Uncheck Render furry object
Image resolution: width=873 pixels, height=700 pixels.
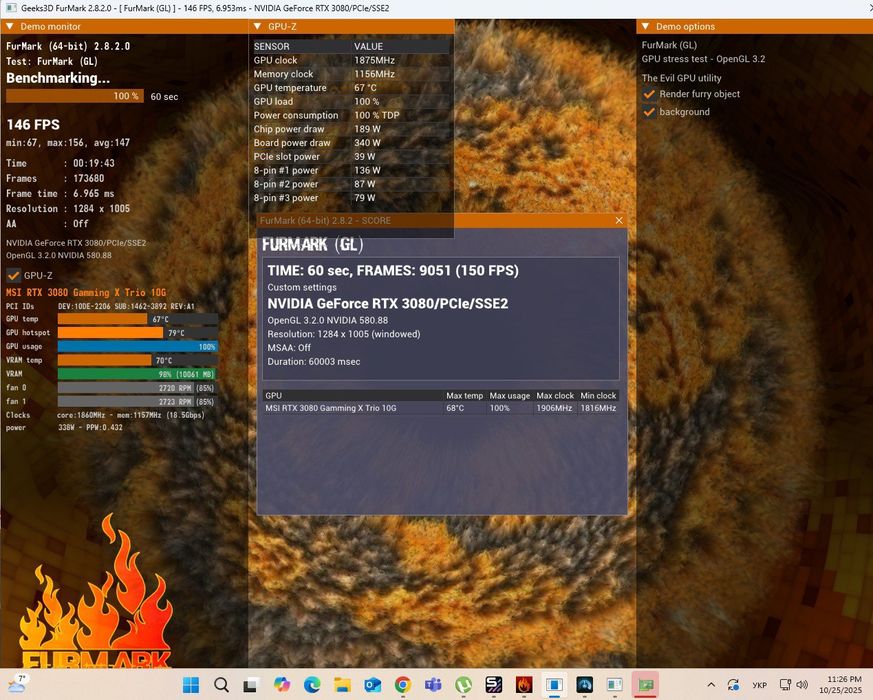click(649, 94)
